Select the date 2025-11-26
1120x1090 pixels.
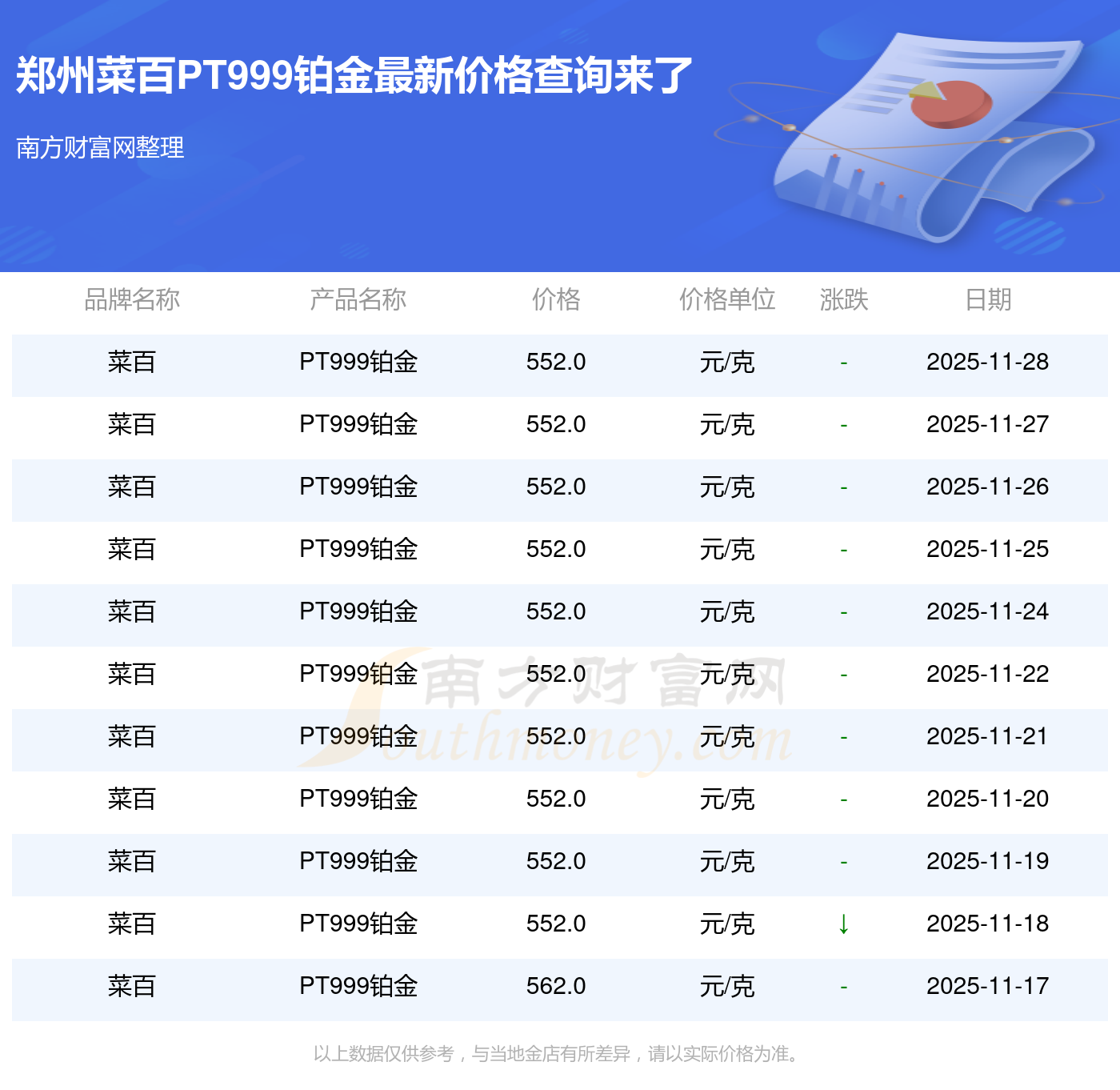tap(988, 487)
